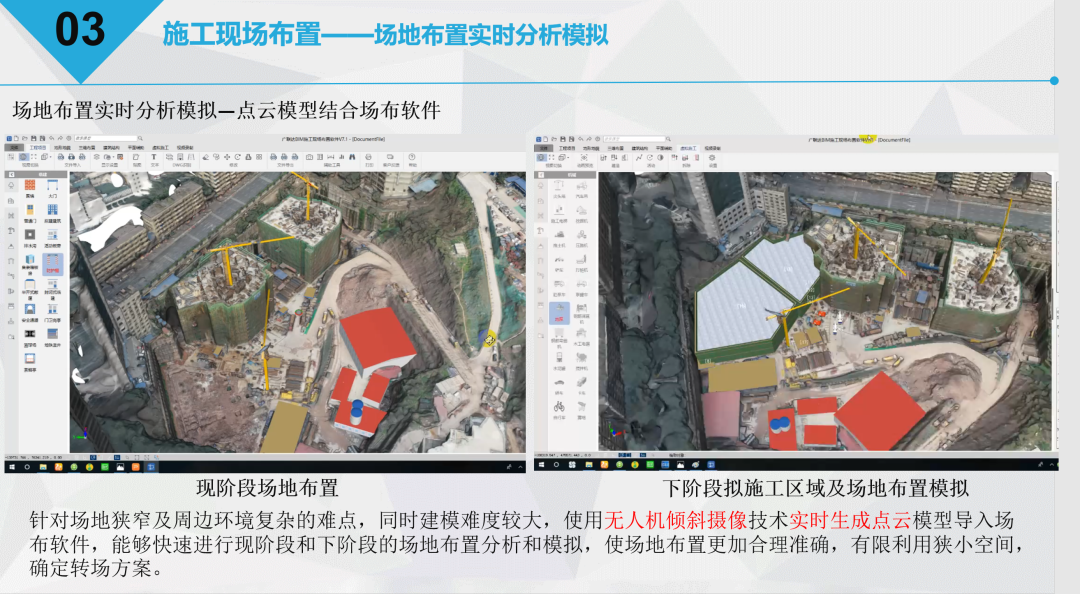This screenshot has width=1080, height=594.
Task: Select 围墙 wall component in 现阶段场地布置 palette
Action: pyautogui.click(x=30, y=188)
